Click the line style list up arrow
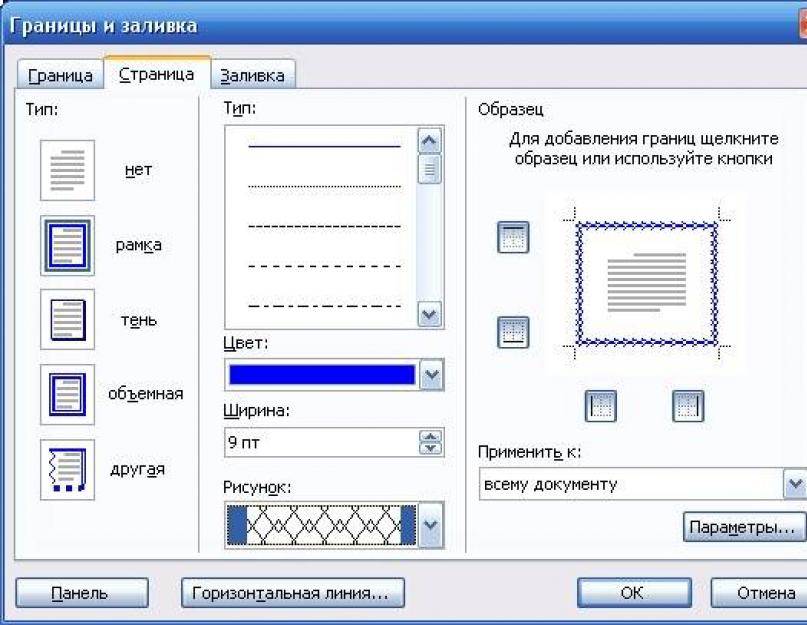807x625 pixels. coord(430,141)
